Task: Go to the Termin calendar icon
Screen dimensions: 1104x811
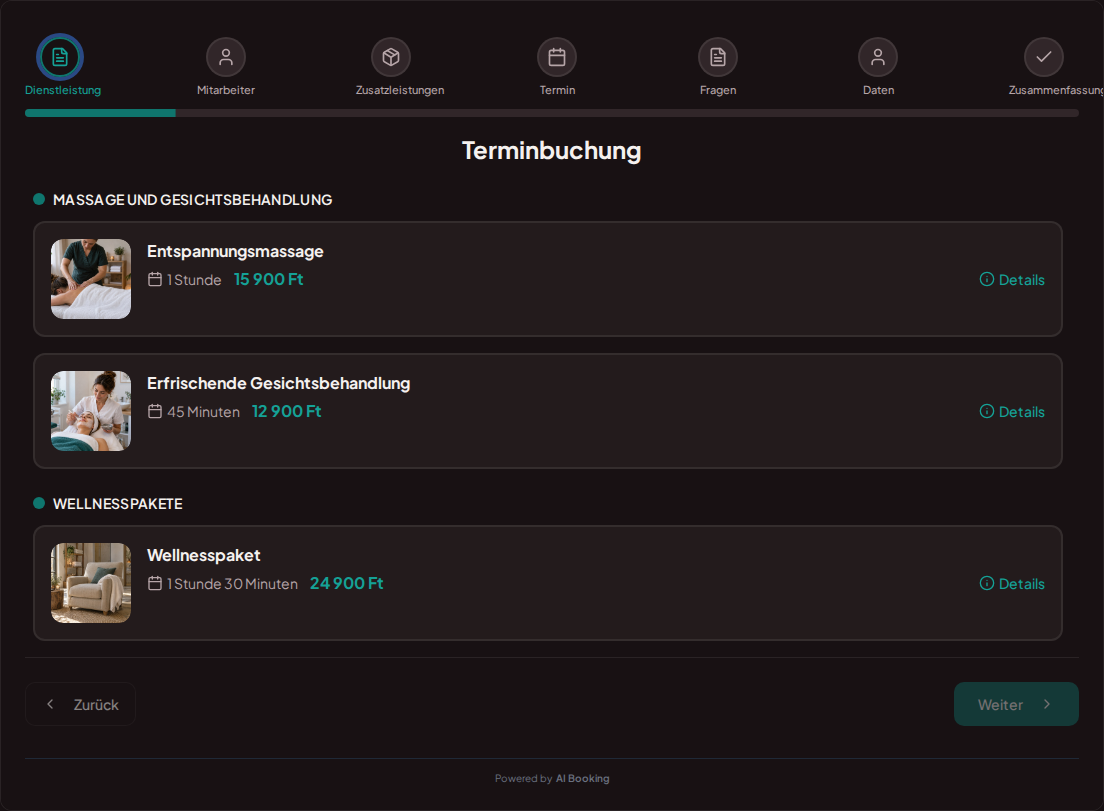Action: point(557,57)
